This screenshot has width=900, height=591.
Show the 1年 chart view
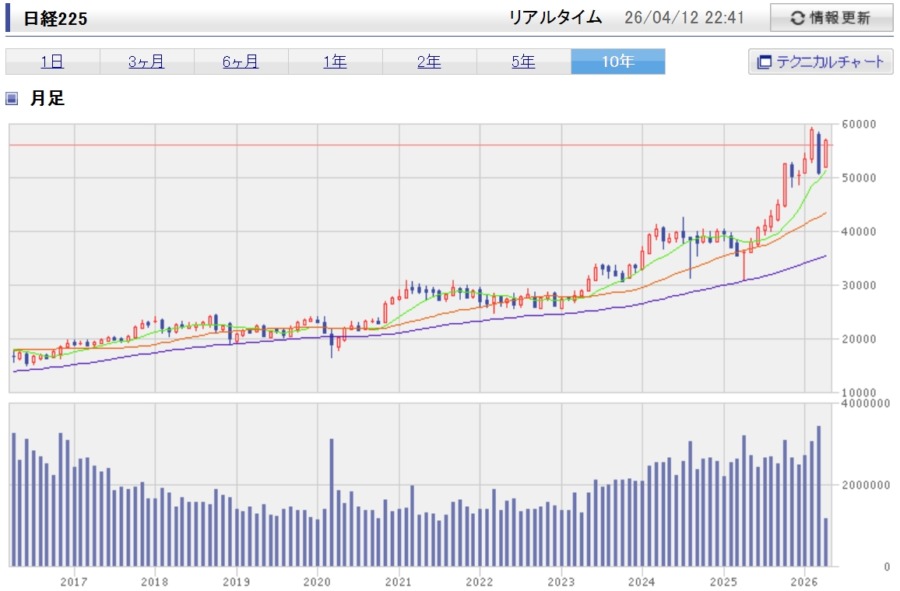tap(335, 62)
